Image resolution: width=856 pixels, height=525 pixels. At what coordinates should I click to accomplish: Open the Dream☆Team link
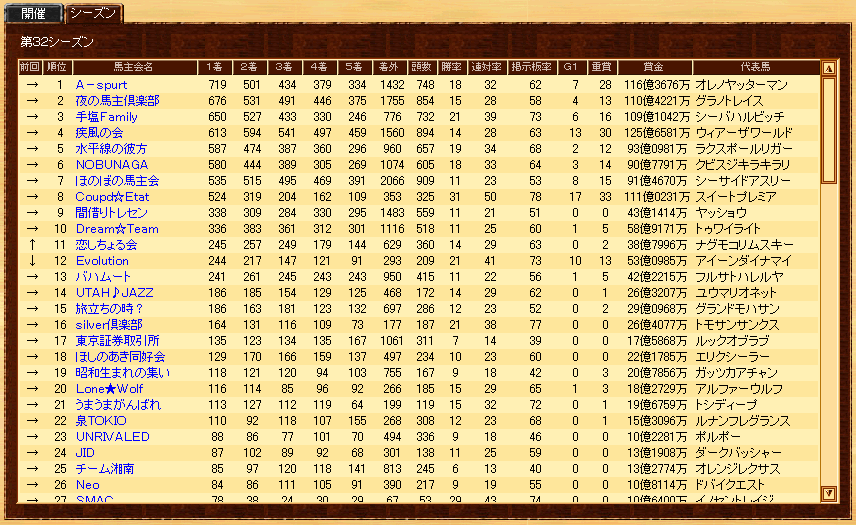click(117, 229)
